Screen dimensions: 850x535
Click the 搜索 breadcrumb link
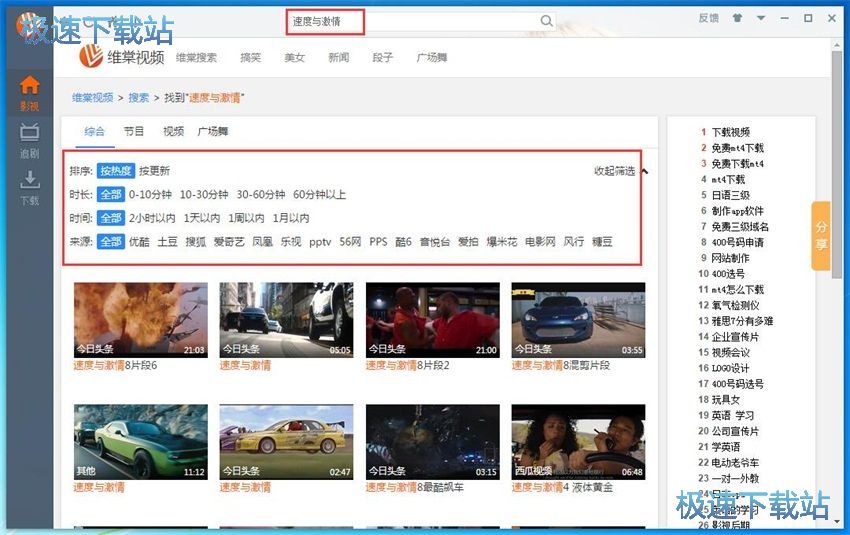coord(139,98)
